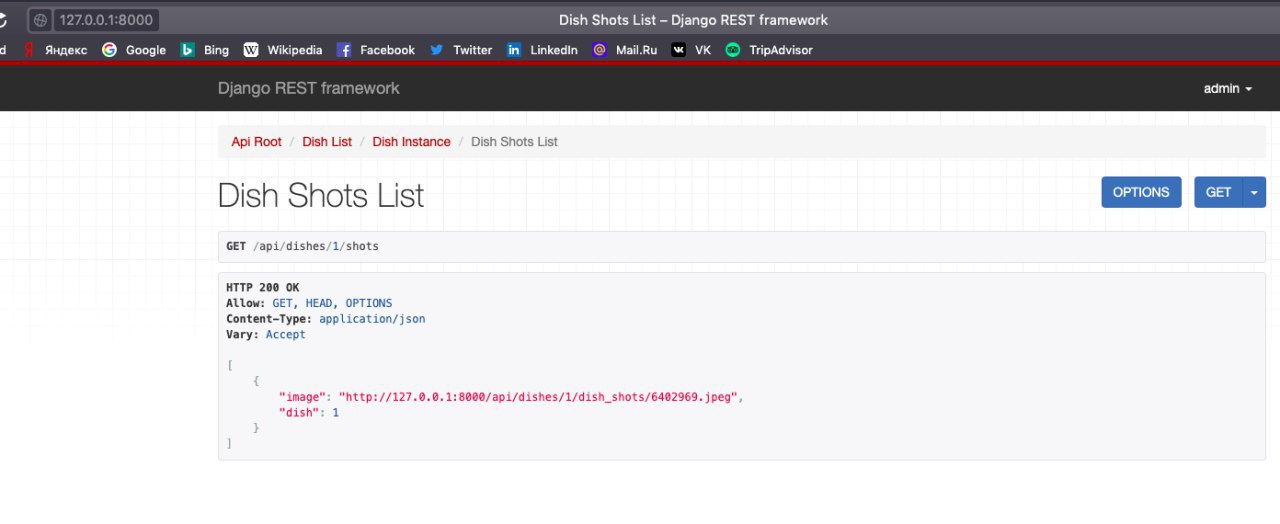Click the "dish": 1 JSON field
This screenshot has width=1280, height=524.
tap(309, 412)
